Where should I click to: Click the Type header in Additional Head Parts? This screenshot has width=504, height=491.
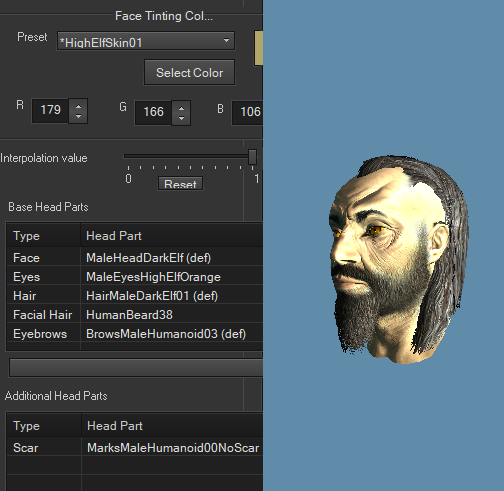point(44,426)
